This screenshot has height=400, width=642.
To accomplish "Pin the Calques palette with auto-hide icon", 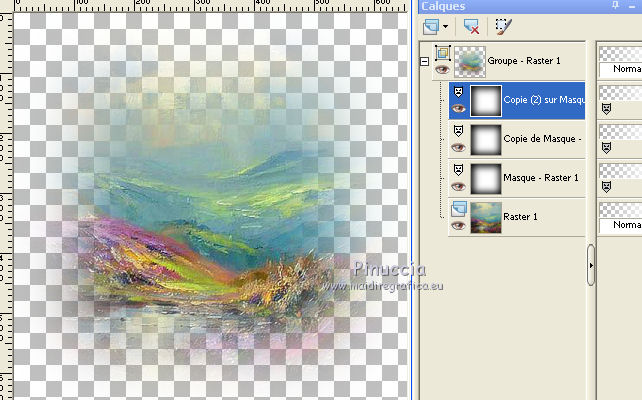I will 615,5.
